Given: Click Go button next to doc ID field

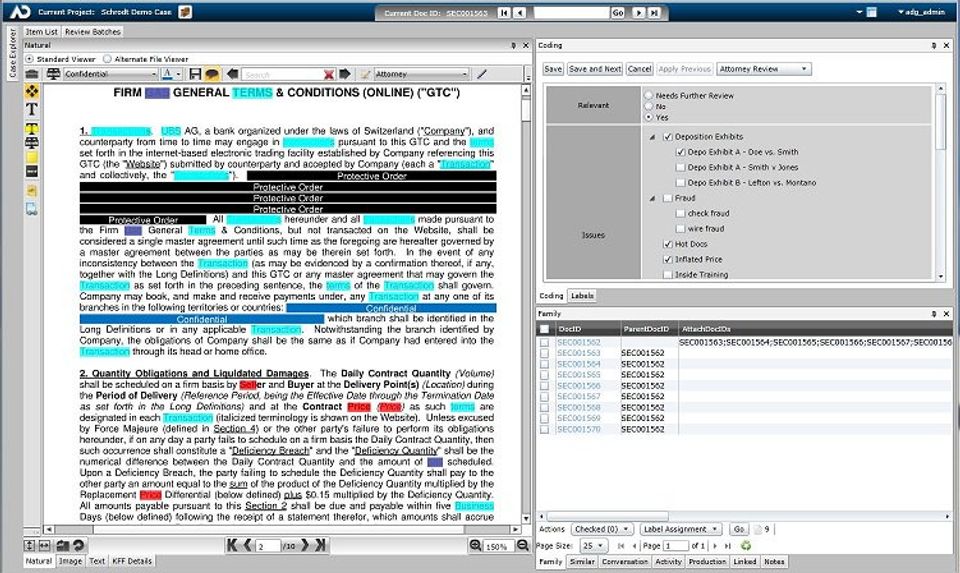Looking at the screenshot, I should click(618, 12).
